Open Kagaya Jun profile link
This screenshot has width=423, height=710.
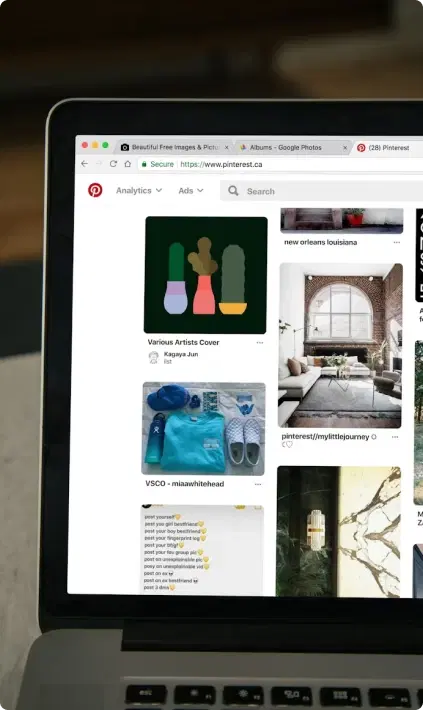click(181, 354)
